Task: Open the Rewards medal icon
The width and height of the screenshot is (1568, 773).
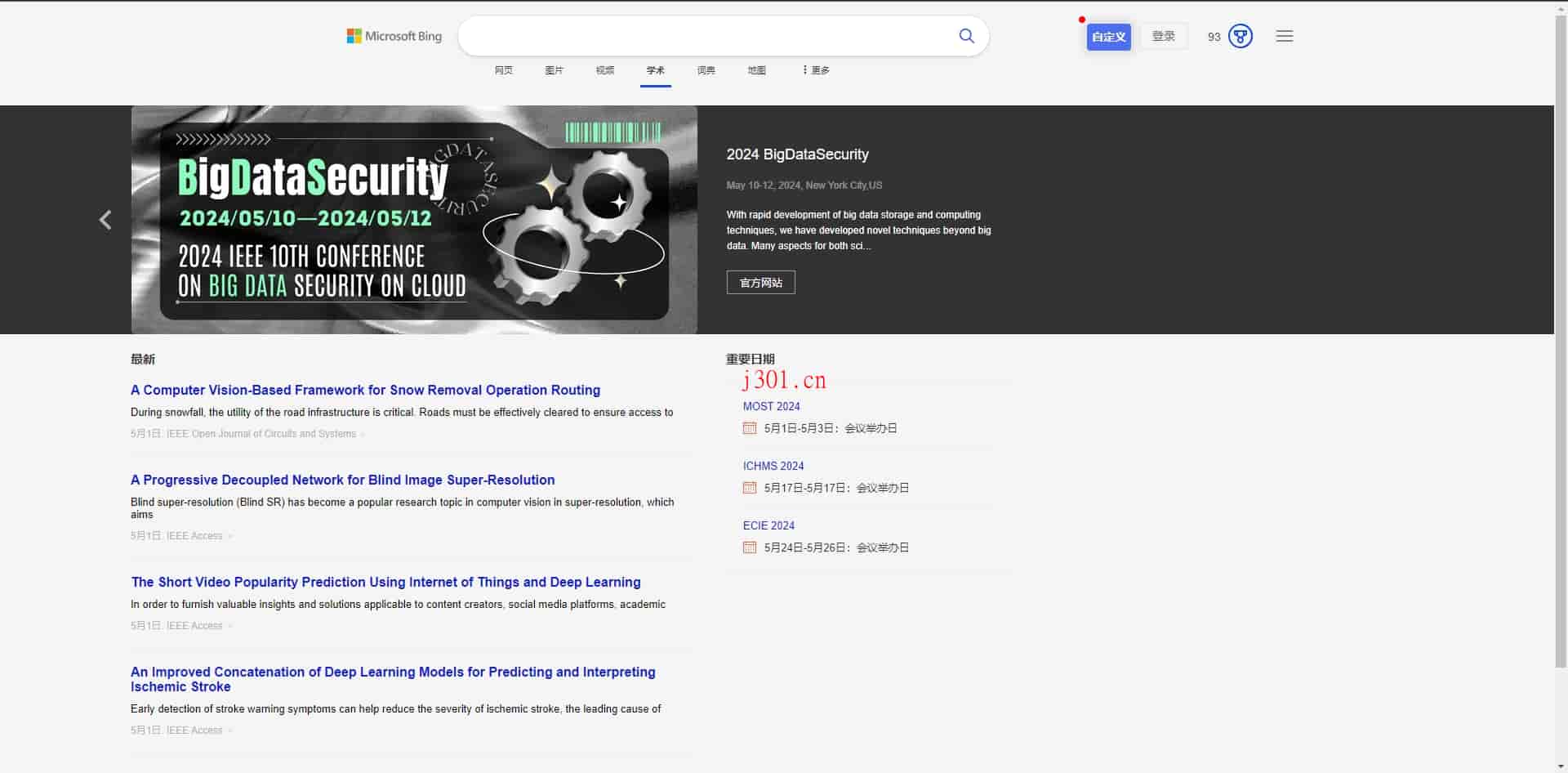Action: click(x=1240, y=36)
